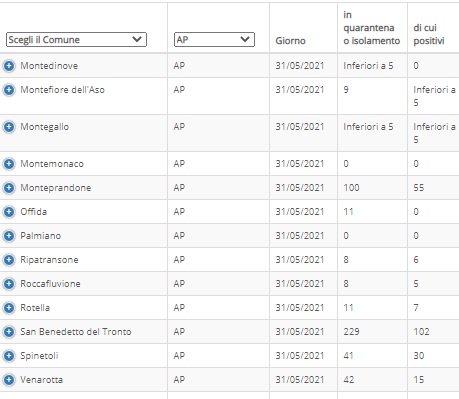This screenshot has height=399, width=459.
Task: Select the San Benedetto del Tronto name cell
Action: click(x=76, y=332)
